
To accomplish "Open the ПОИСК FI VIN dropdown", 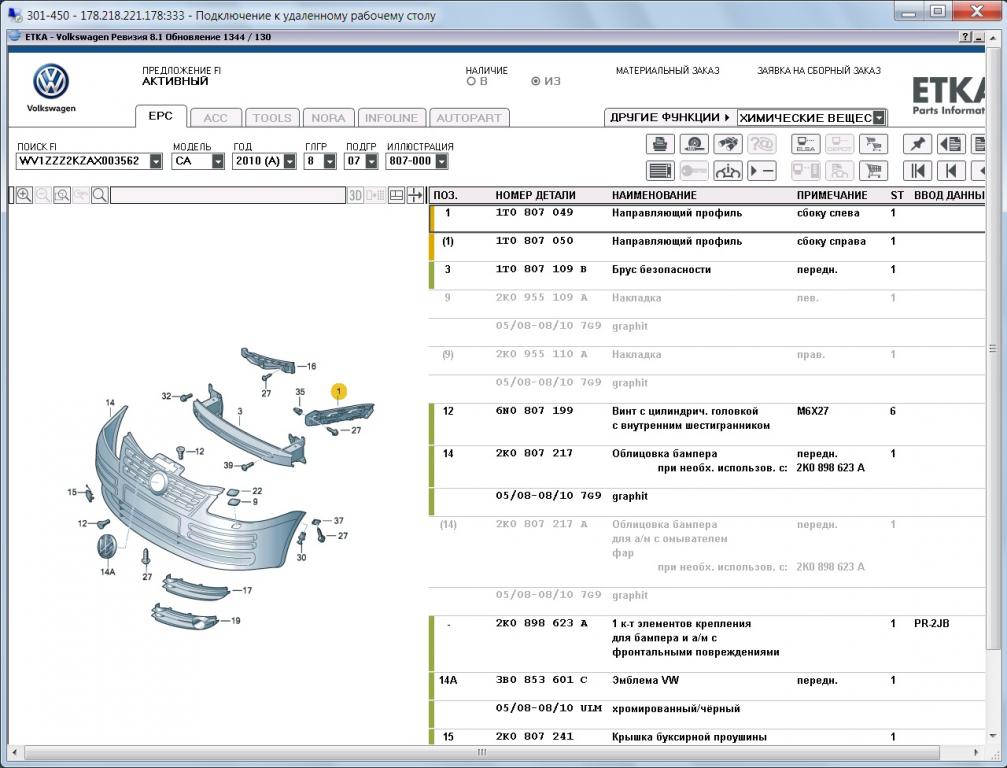I will [x=156, y=161].
